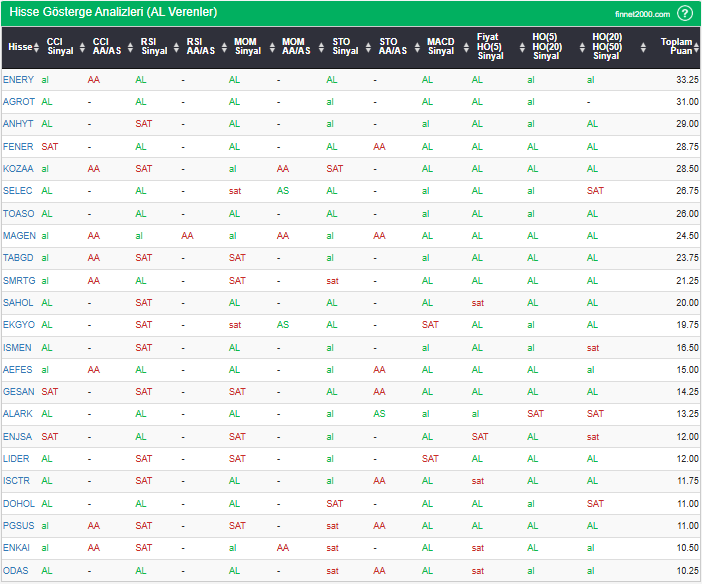
Task: Open AEFES stock link
Action: 17,370
